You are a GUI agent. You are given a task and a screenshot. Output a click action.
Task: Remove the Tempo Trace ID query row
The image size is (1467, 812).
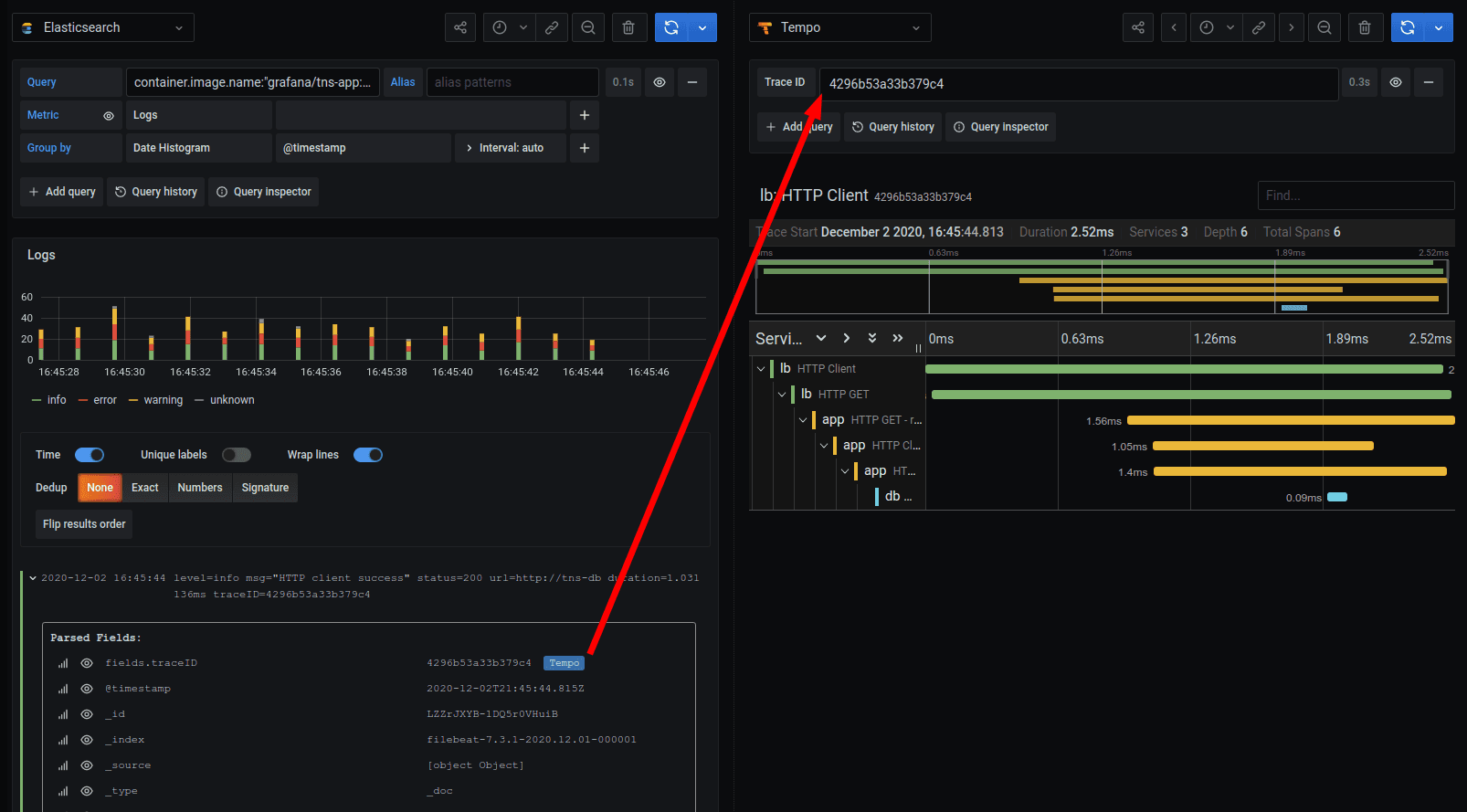tap(1429, 82)
